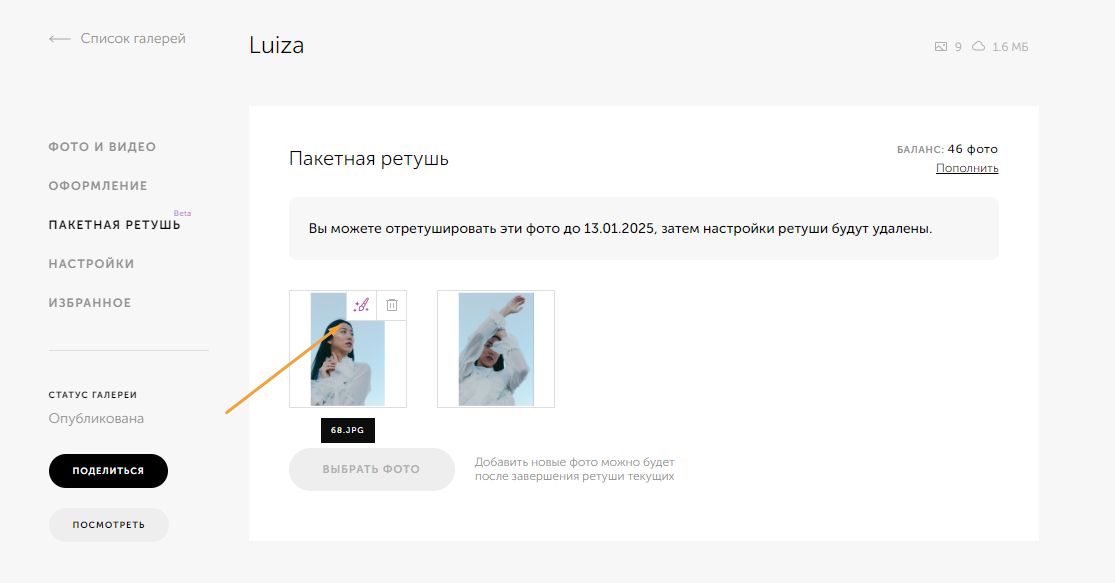Open the Настройки section
1115x583 pixels.
(x=91, y=264)
